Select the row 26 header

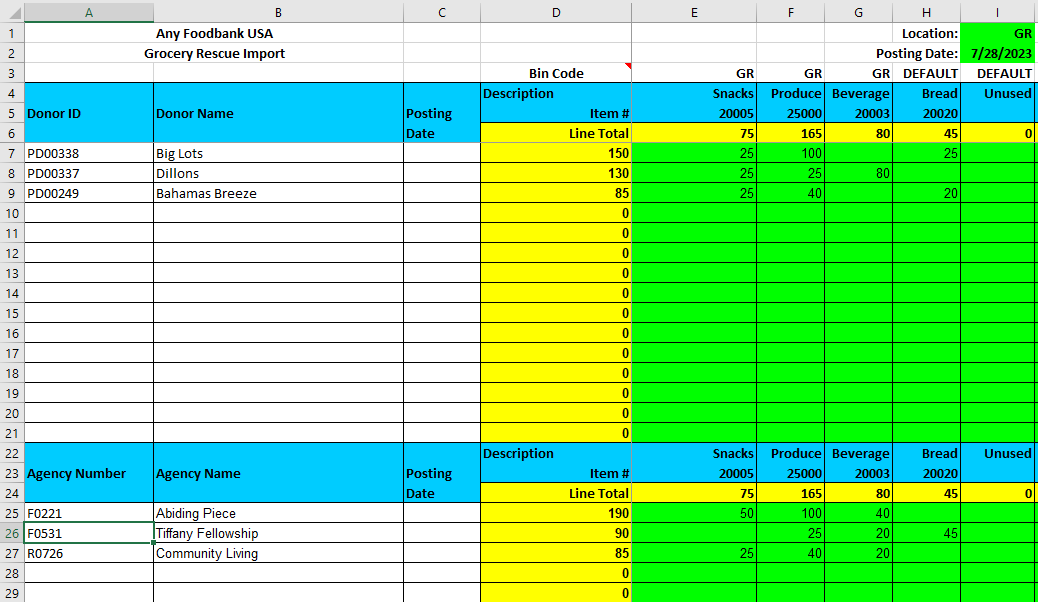point(12,533)
